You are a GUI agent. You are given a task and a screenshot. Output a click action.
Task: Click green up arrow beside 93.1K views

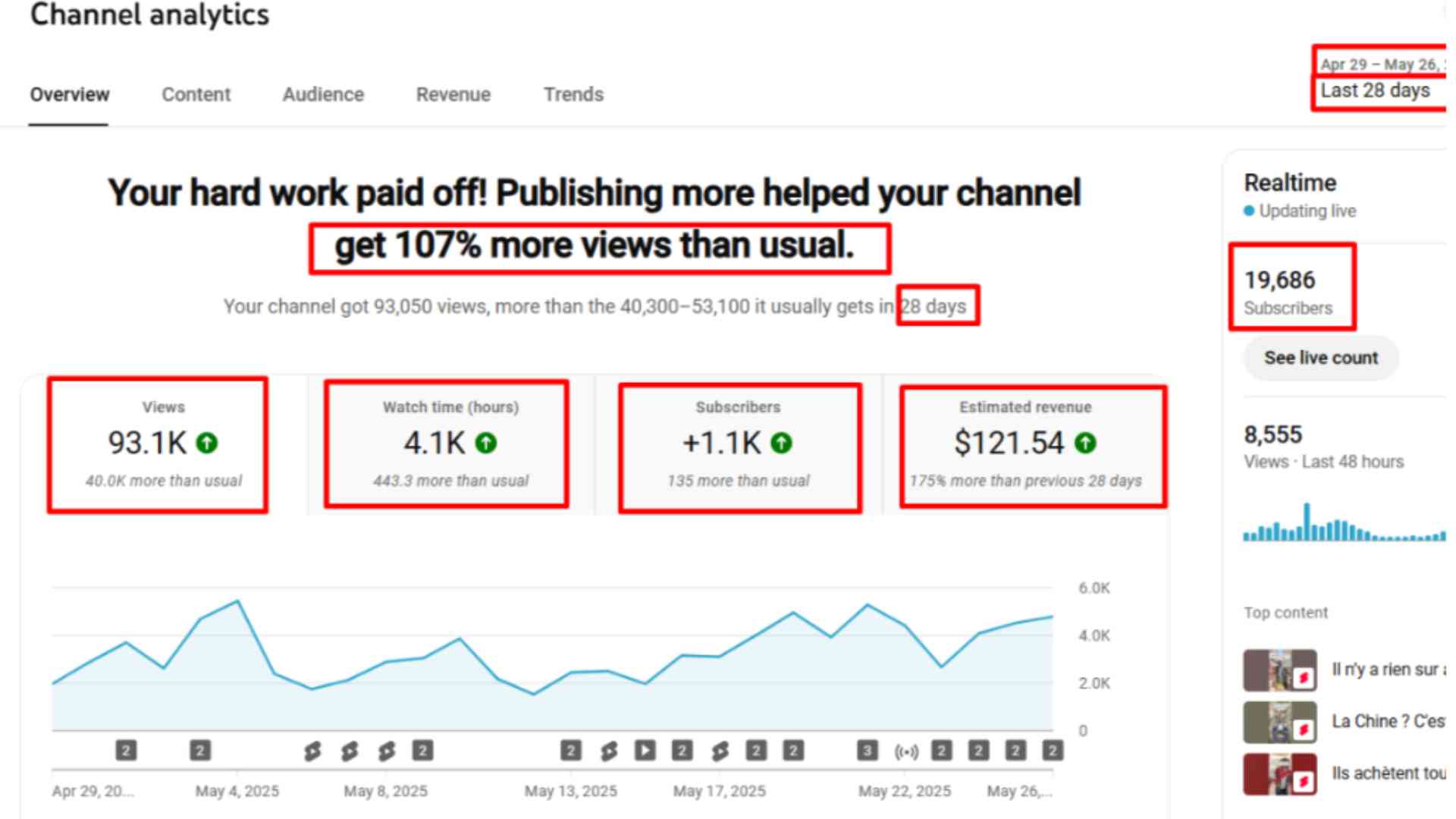(x=207, y=443)
